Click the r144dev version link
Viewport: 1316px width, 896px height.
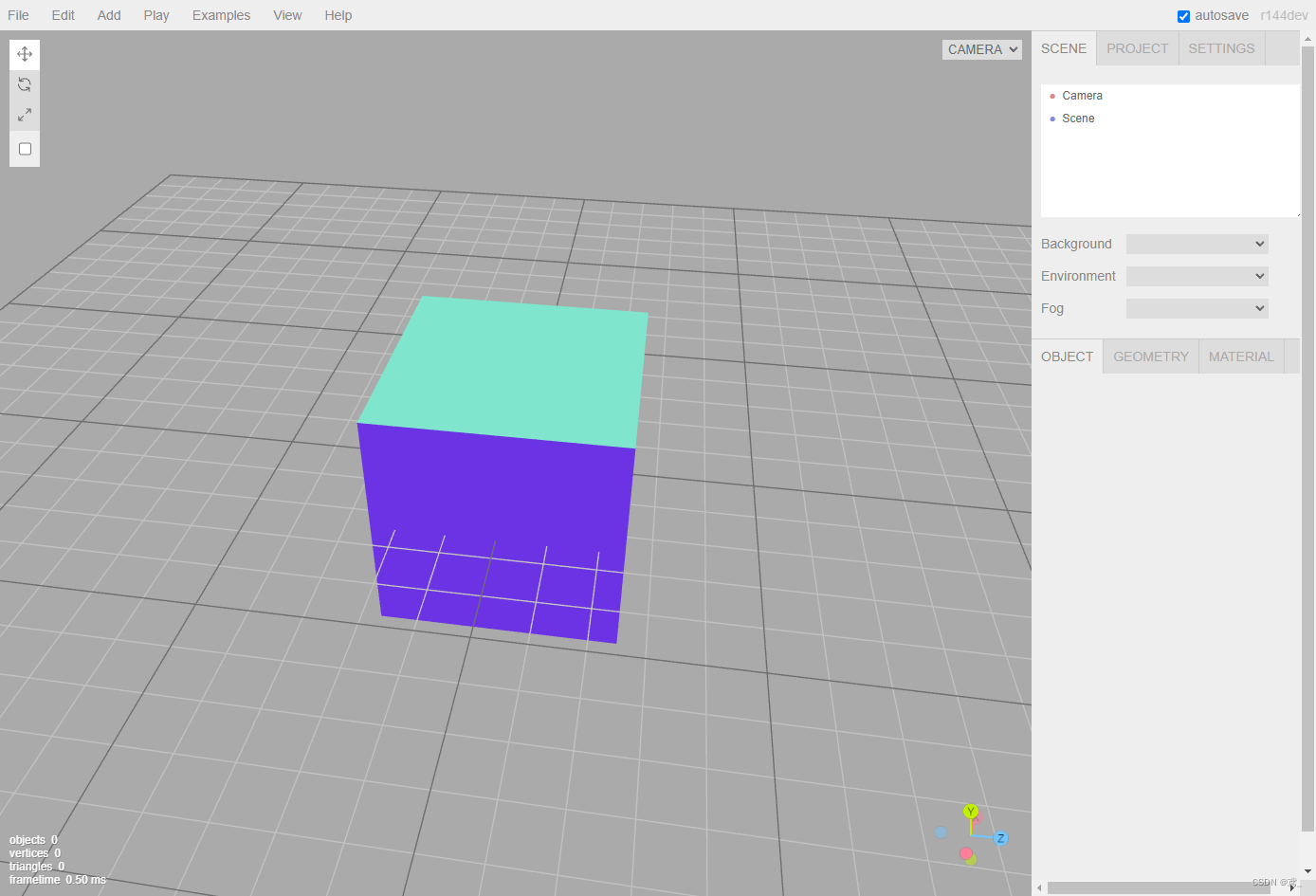(1284, 15)
